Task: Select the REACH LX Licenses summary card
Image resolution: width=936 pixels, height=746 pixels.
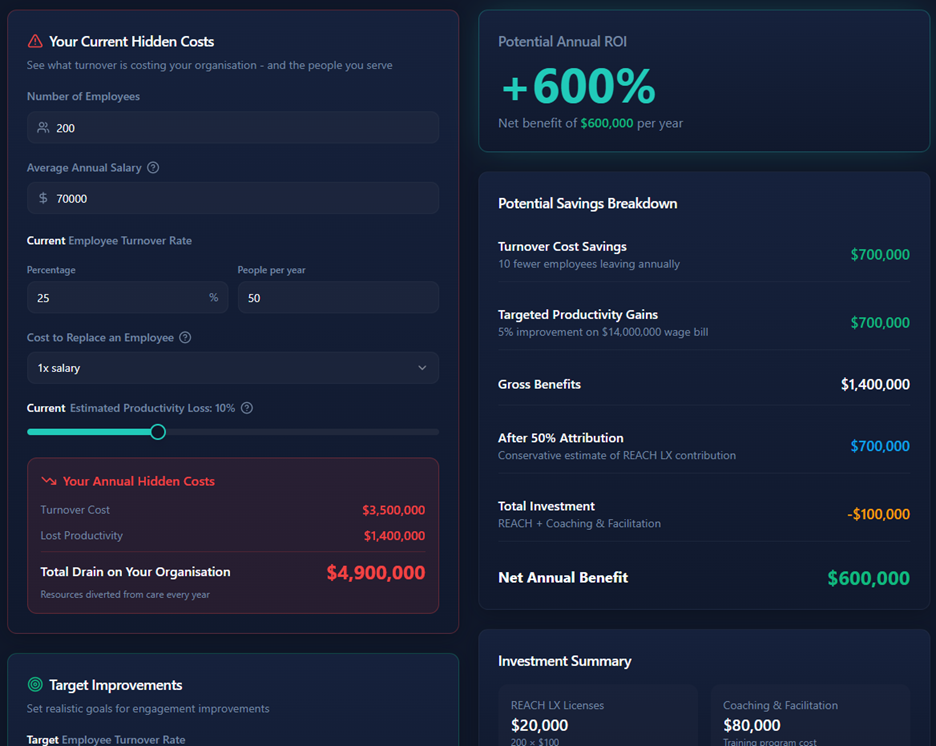Action: [597, 714]
